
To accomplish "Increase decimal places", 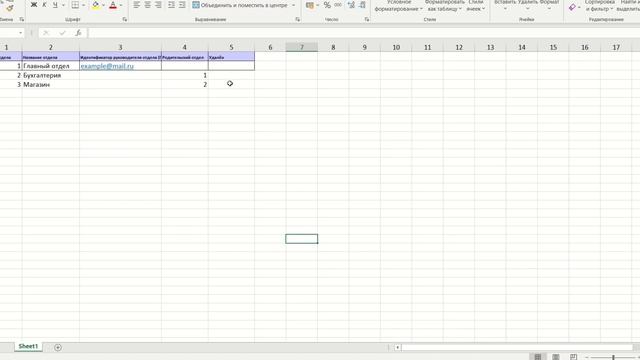I will coord(351,5).
